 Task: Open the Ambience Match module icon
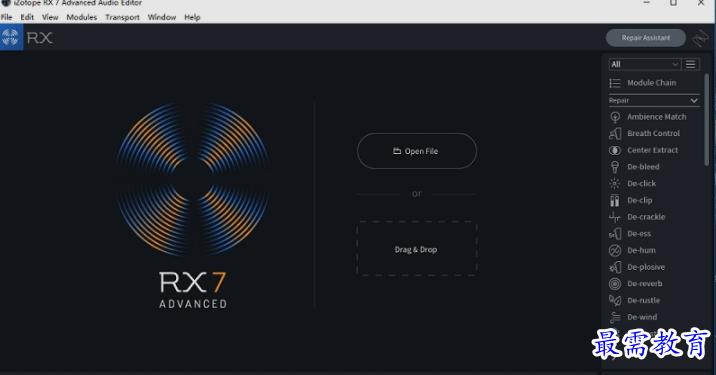point(615,117)
